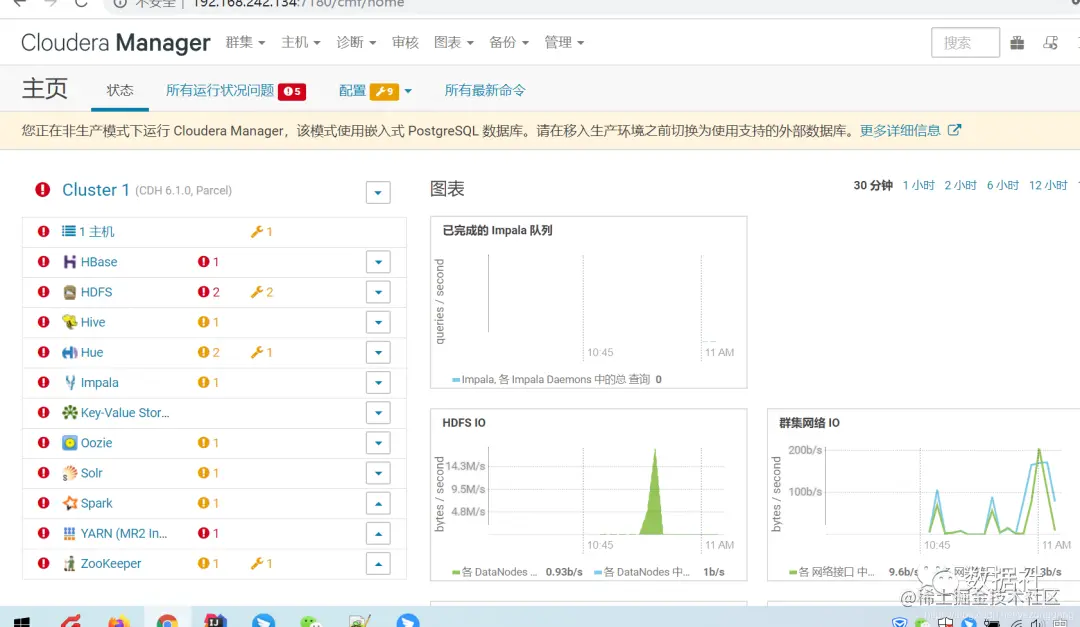Open the parcels gift box icon
This screenshot has width=1080, height=627.
coord(1017,43)
